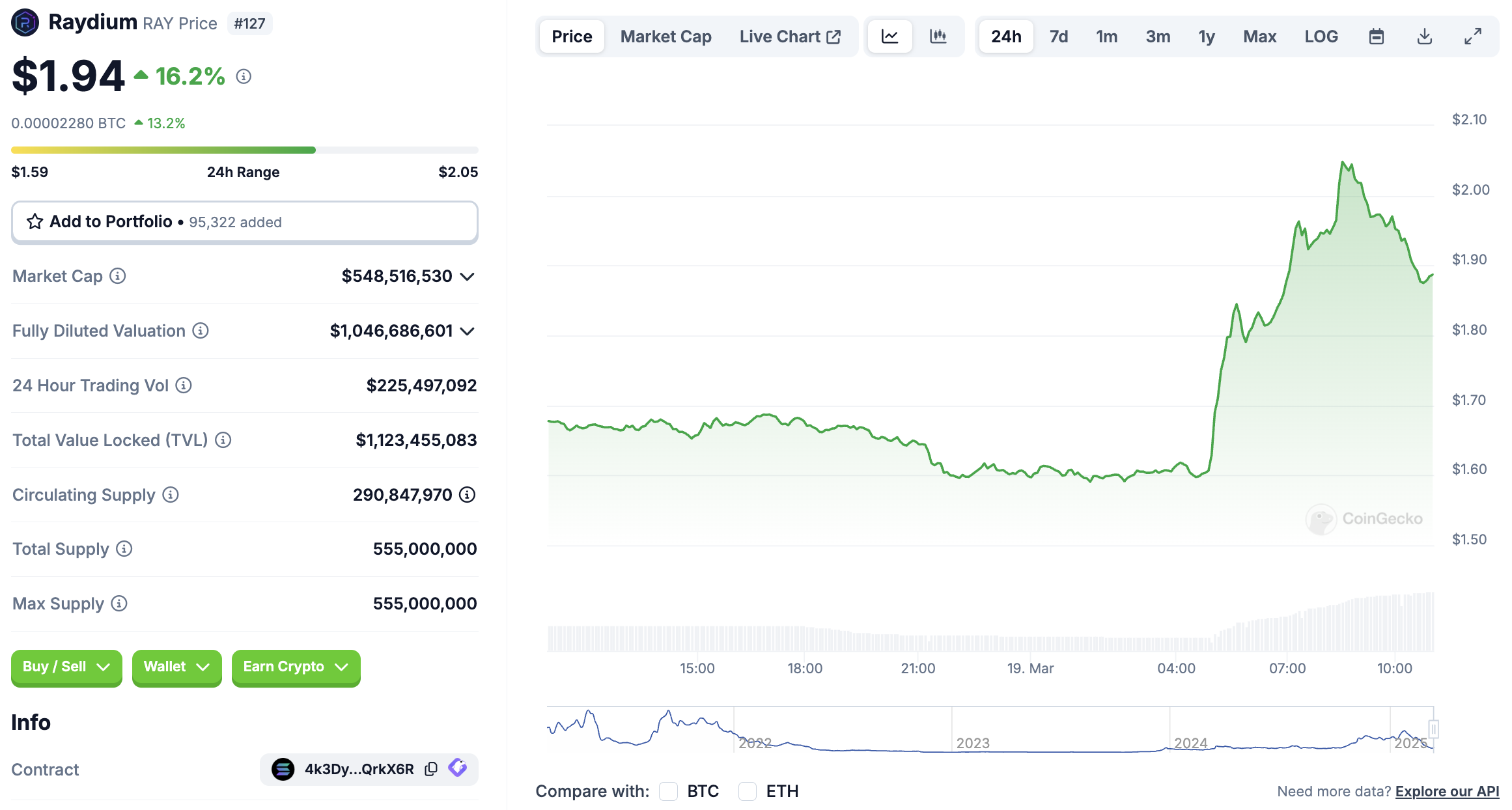The height and width of the screenshot is (810, 1512).
Task: Switch to candlestick chart view
Action: 938,36
